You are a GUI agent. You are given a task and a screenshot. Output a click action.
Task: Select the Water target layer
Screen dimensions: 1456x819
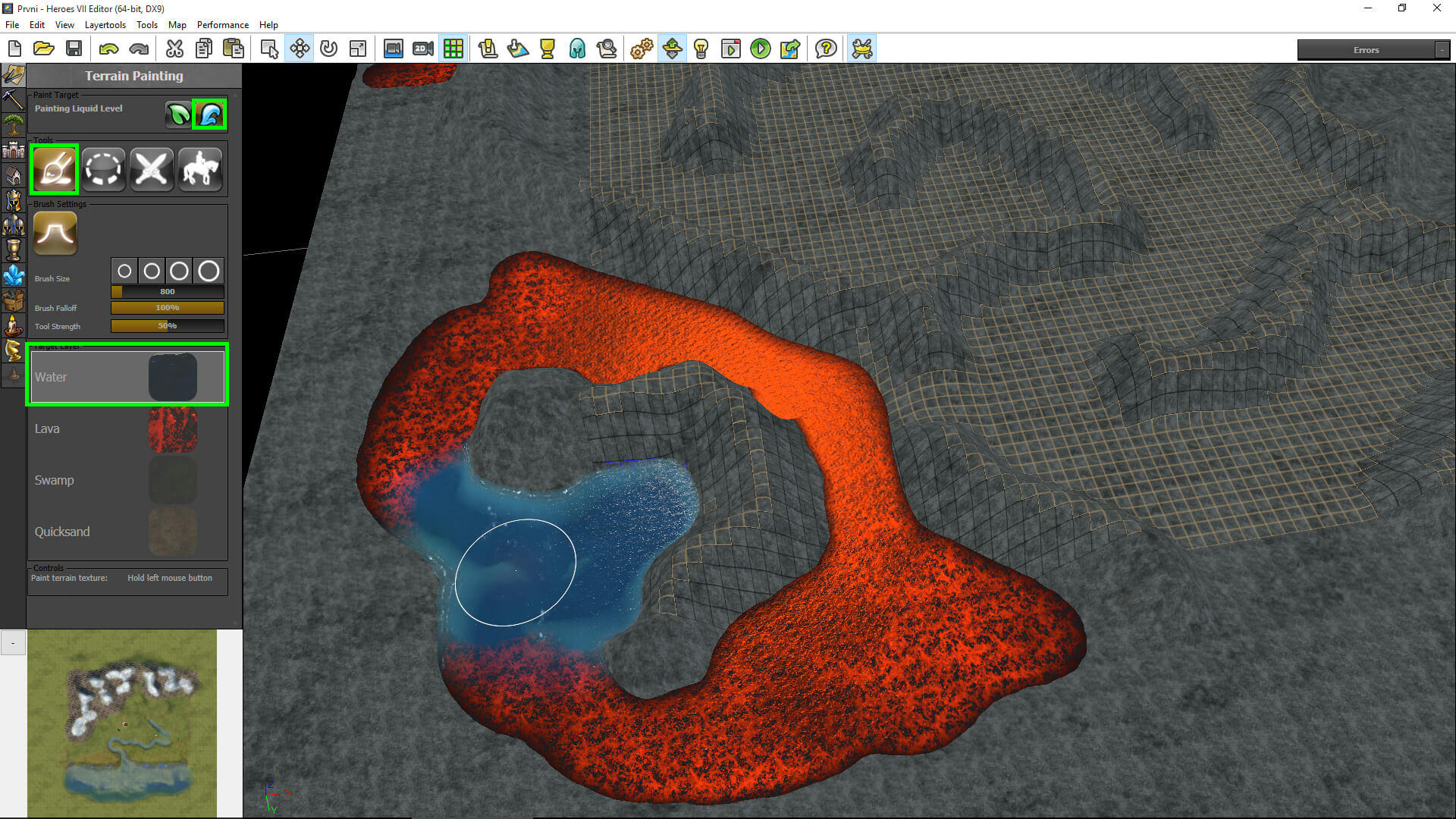pos(127,376)
